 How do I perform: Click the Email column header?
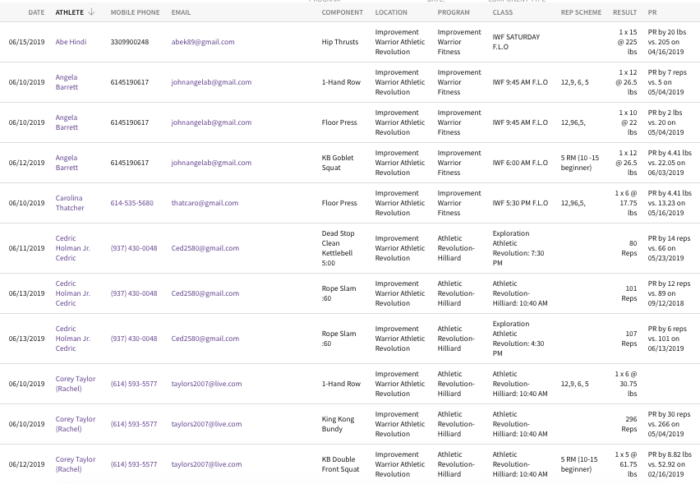pos(181,13)
